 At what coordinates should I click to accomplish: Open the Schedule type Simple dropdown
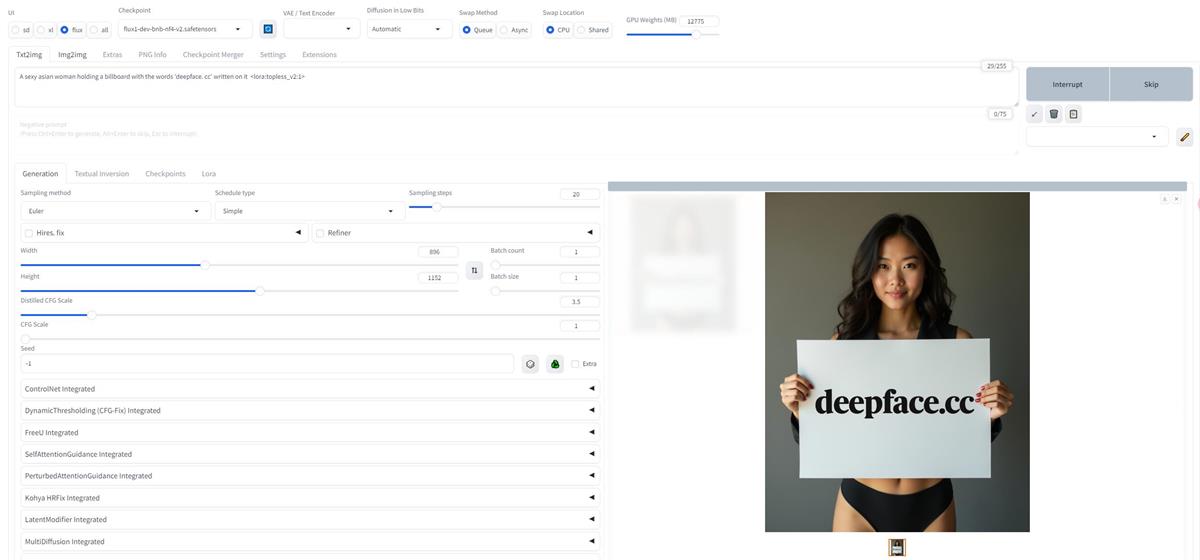point(310,211)
